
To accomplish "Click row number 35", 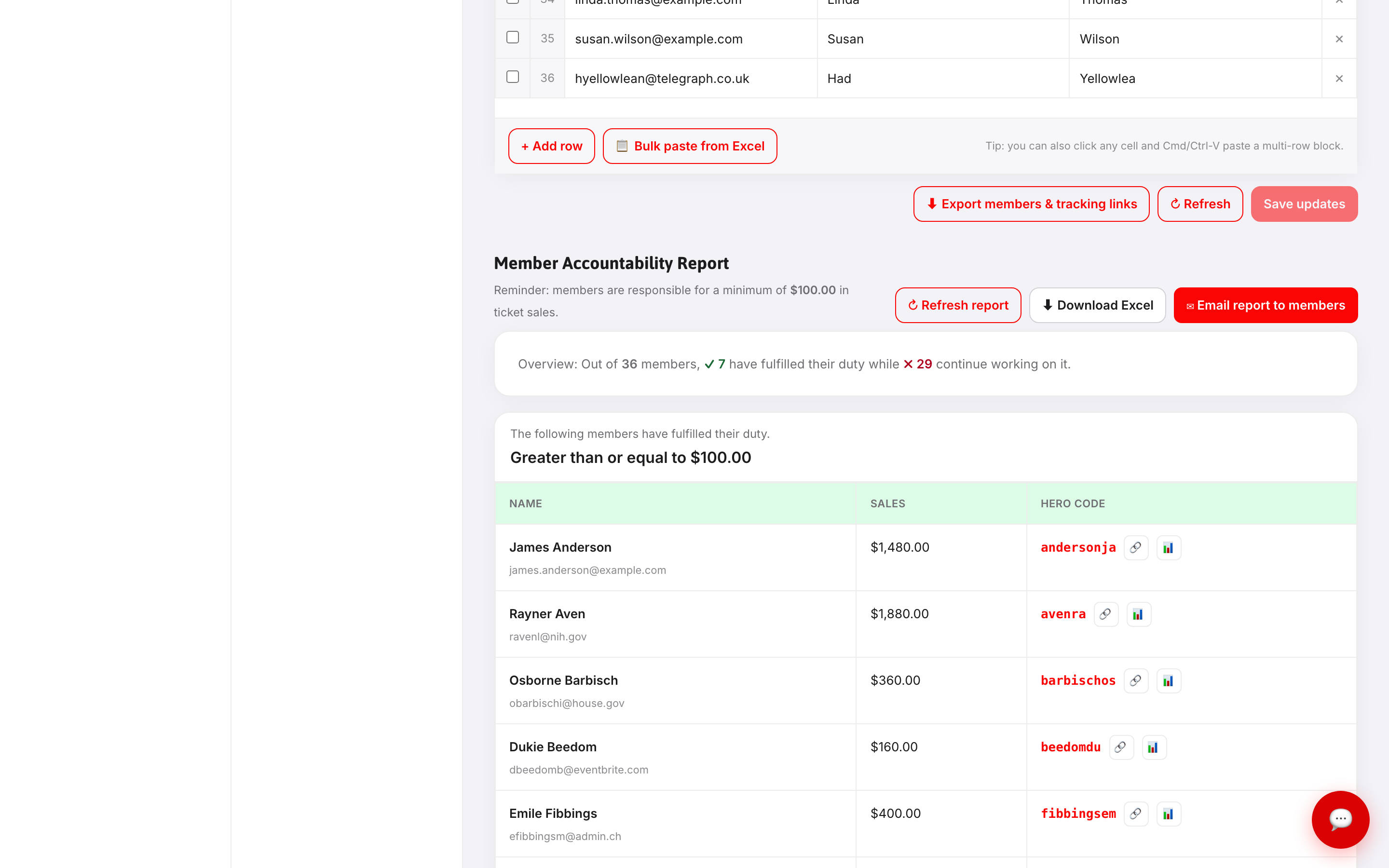I will 547,39.
